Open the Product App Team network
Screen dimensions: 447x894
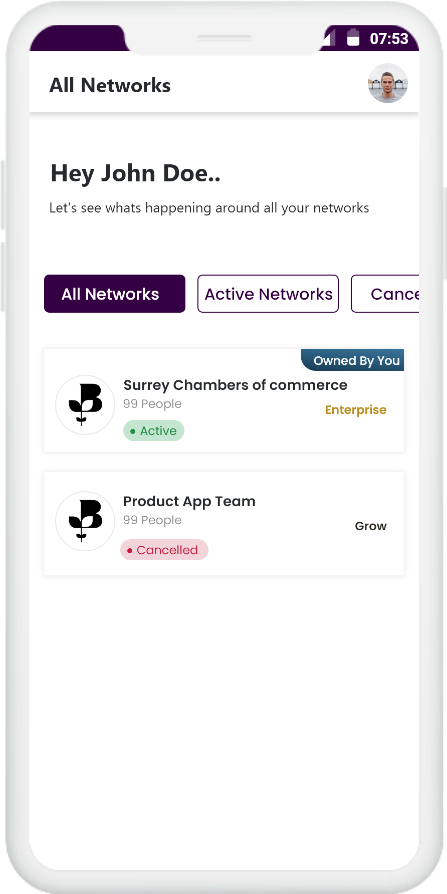(x=224, y=523)
